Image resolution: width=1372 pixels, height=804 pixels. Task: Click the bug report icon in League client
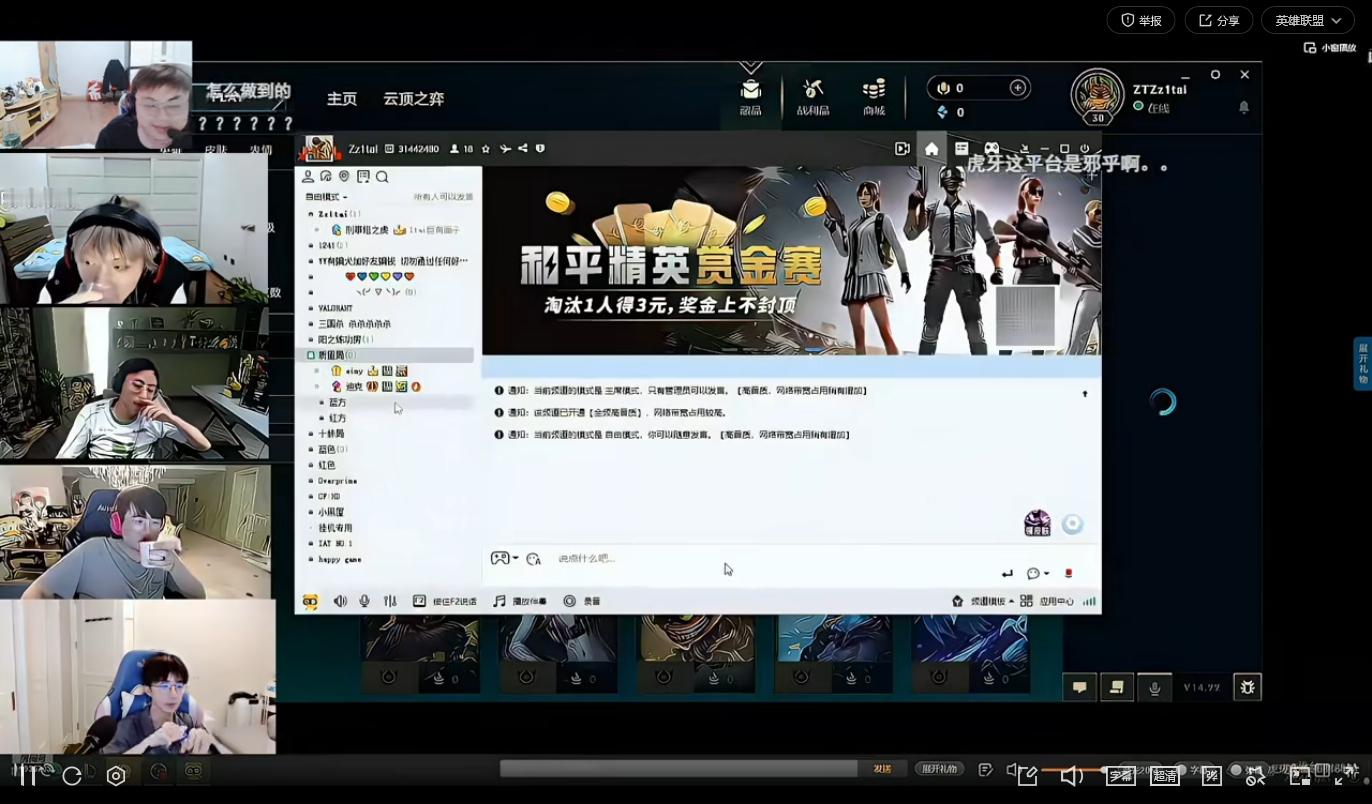point(1247,687)
